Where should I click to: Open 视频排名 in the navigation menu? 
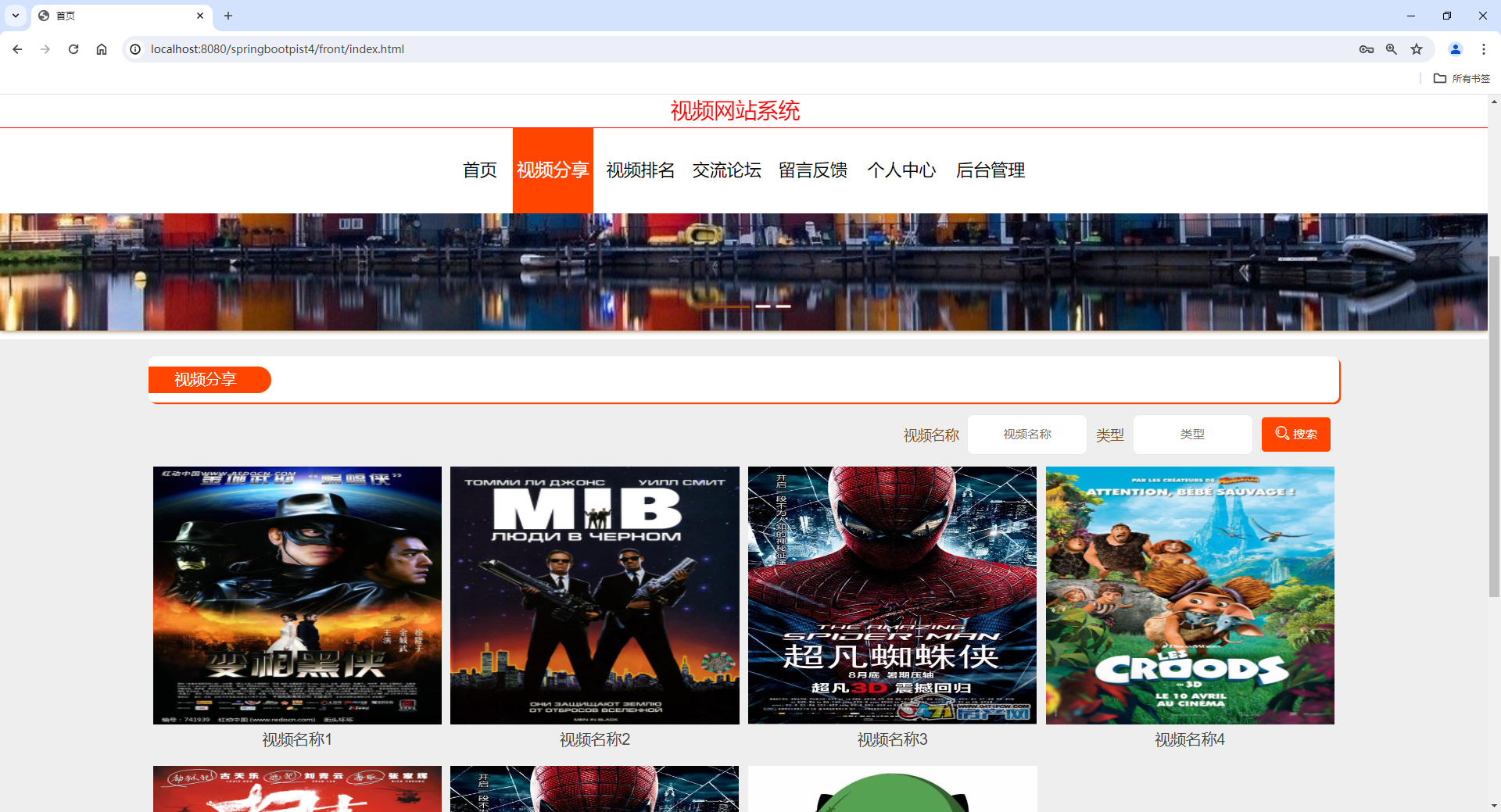point(640,170)
